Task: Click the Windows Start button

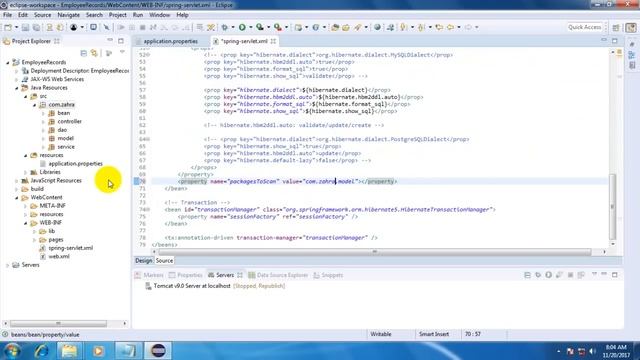Action: coord(12,351)
